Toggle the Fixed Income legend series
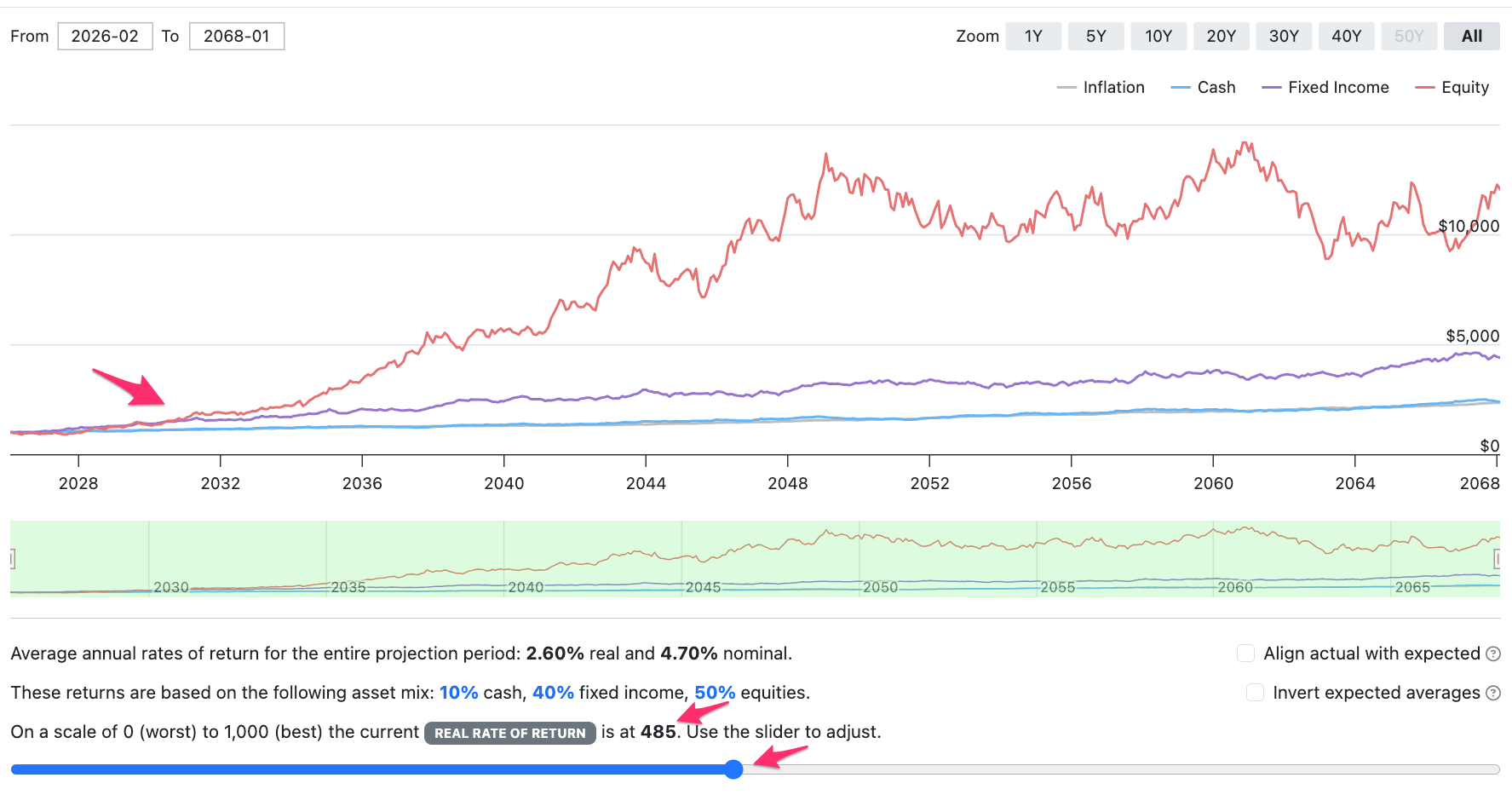Image resolution: width=1512 pixels, height=795 pixels. [1325, 87]
